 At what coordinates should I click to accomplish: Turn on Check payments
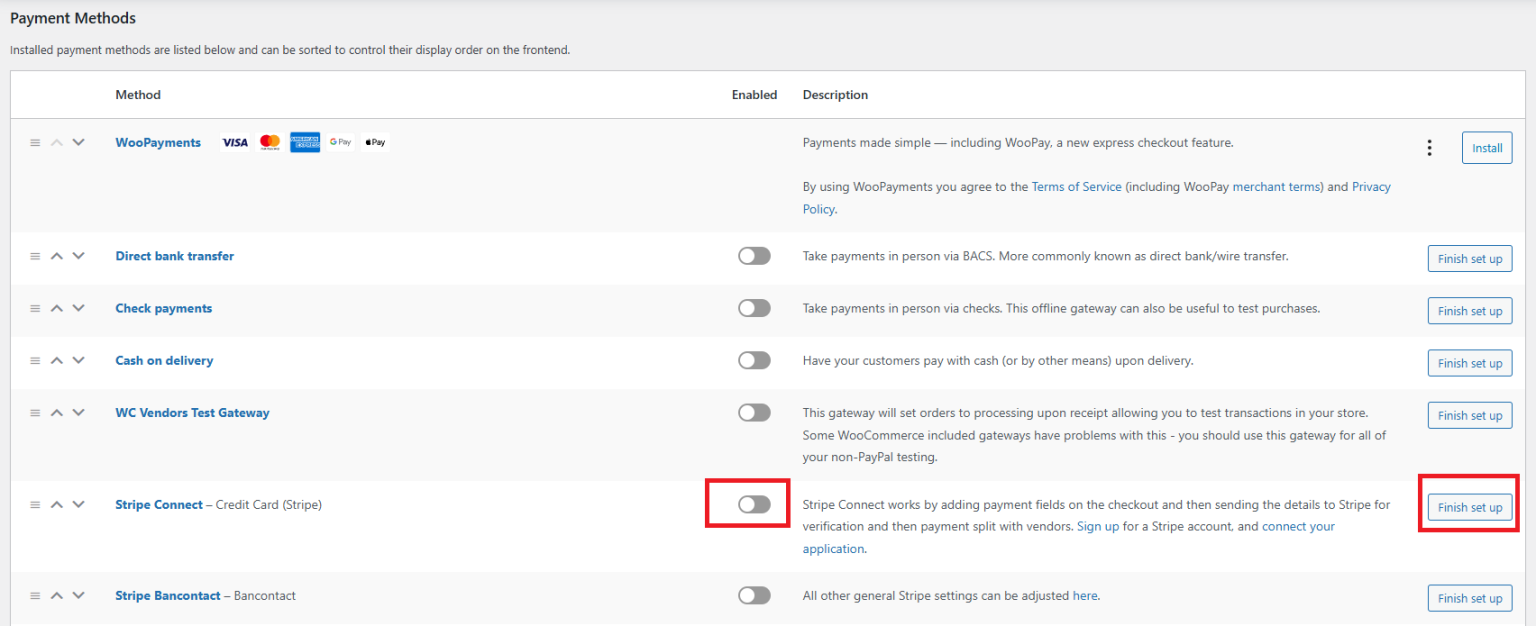754,308
